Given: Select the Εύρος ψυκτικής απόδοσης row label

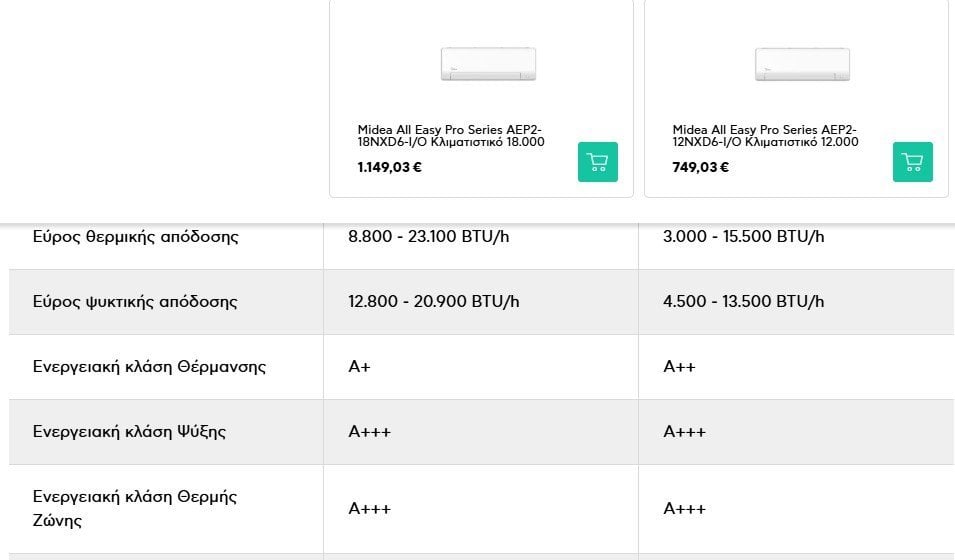Looking at the screenshot, I should 135,302.
